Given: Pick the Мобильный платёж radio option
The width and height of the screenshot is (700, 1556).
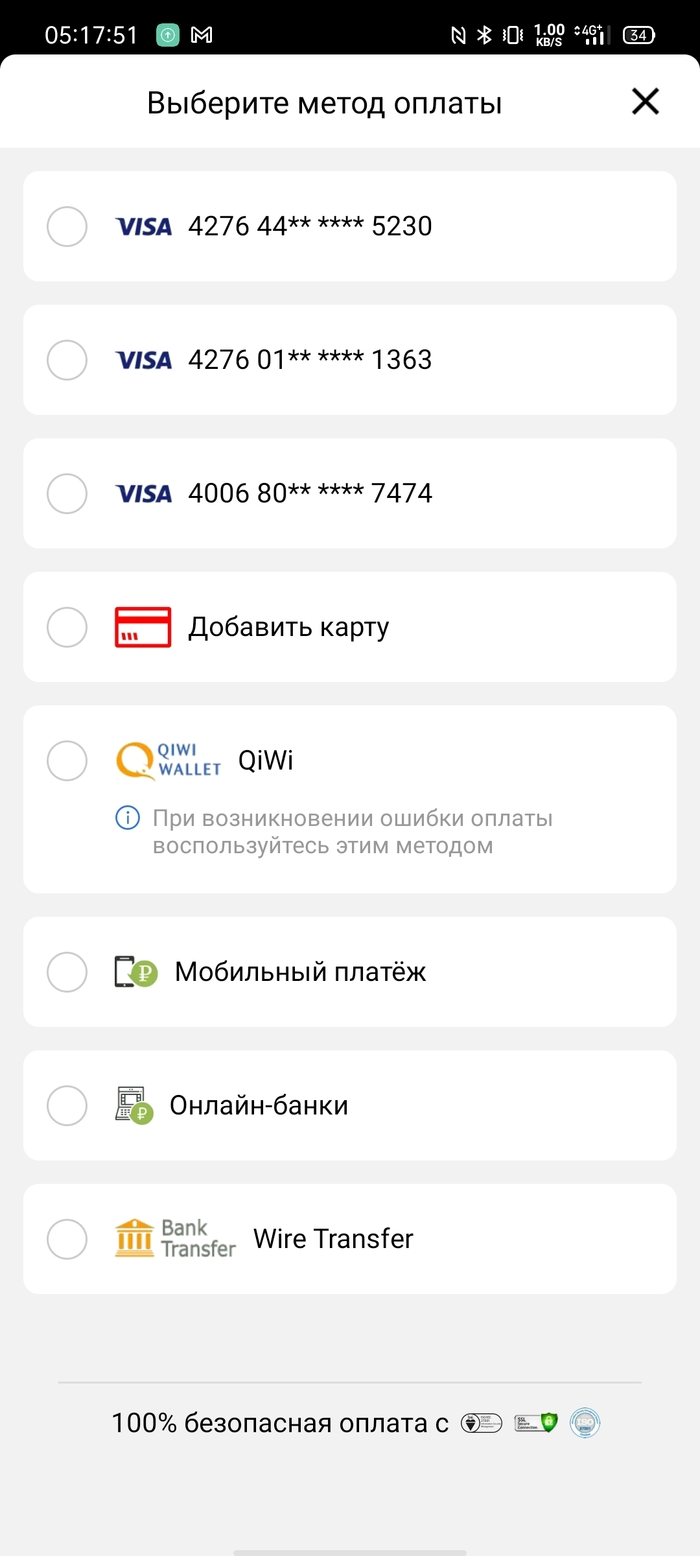Looking at the screenshot, I should pyautogui.click(x=67, y=972).
